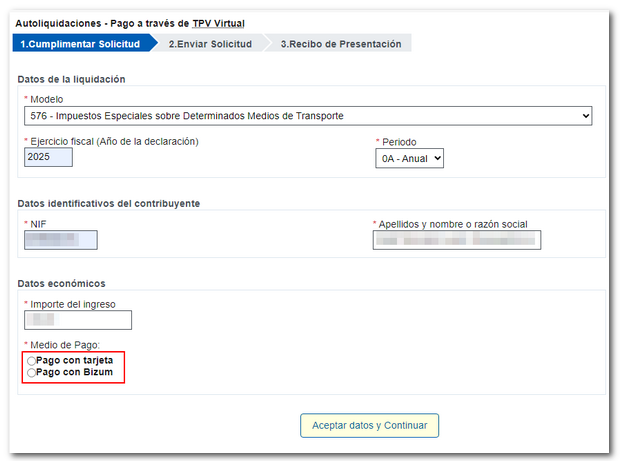Click the Importe del ingreso input box
Viewport: 620px width, 461px height.
click(x=77, y=320)
